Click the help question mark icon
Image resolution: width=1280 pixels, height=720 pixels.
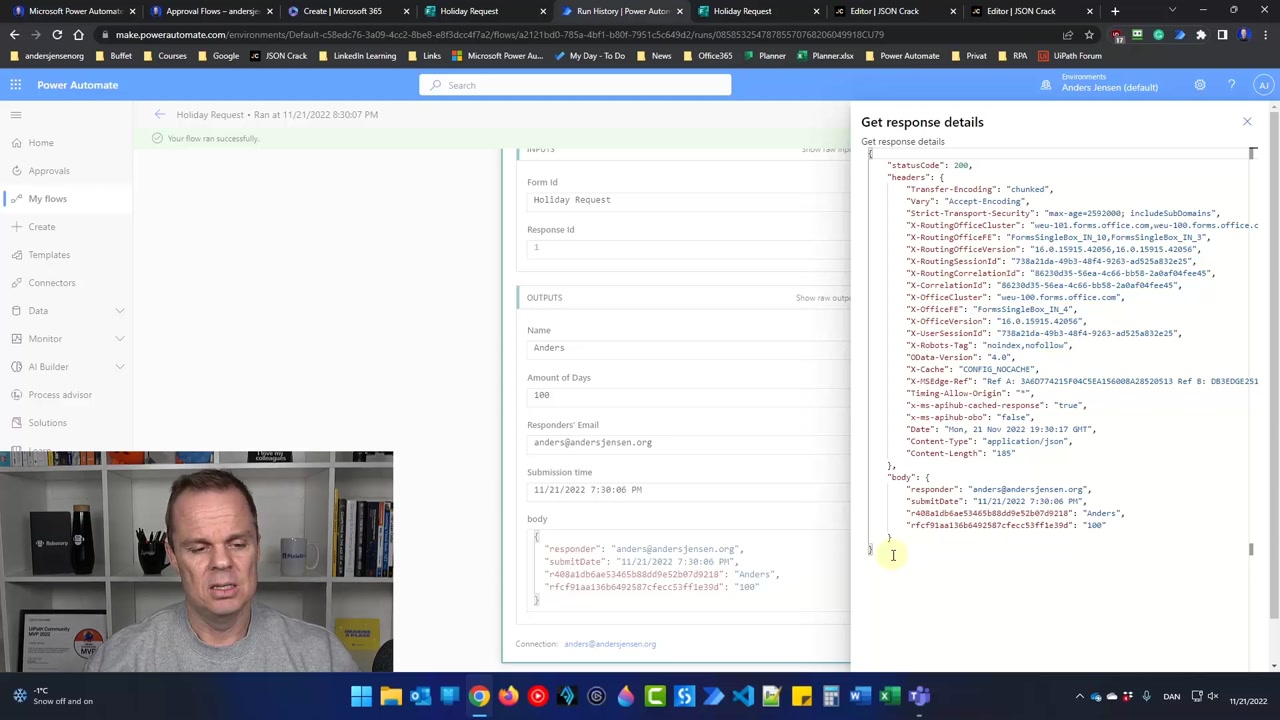coord(1231,85)
